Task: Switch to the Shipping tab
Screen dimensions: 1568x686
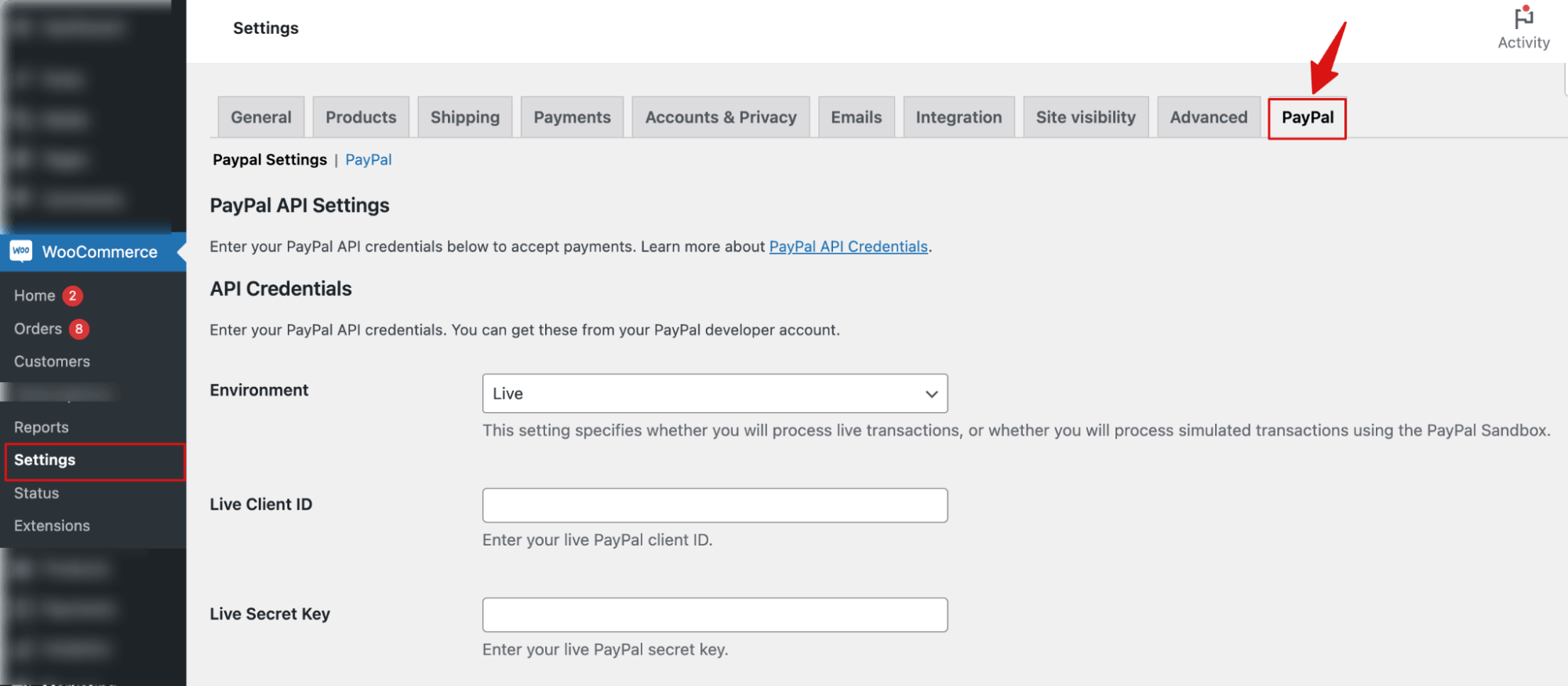Action: click(464, 116)
